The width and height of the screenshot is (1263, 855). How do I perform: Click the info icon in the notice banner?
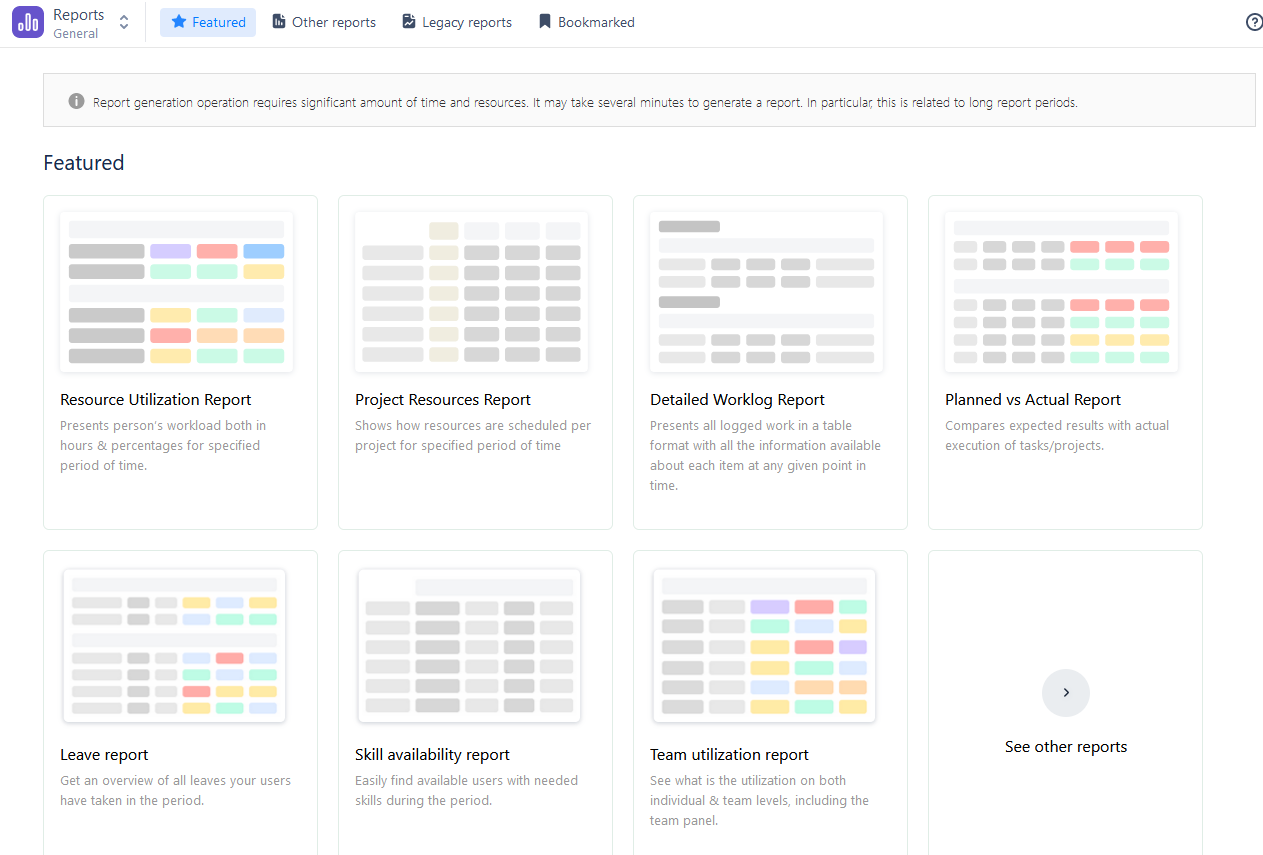76,101
